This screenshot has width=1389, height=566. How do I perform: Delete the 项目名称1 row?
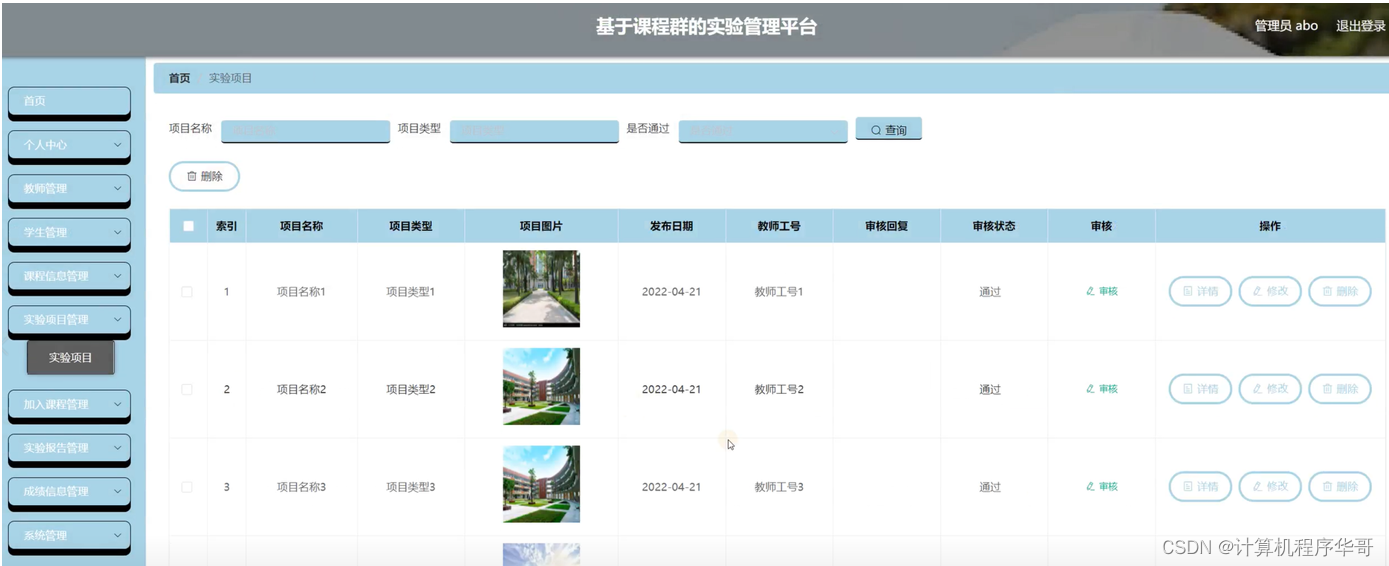pyautogui.click(x=1340, y=291)
